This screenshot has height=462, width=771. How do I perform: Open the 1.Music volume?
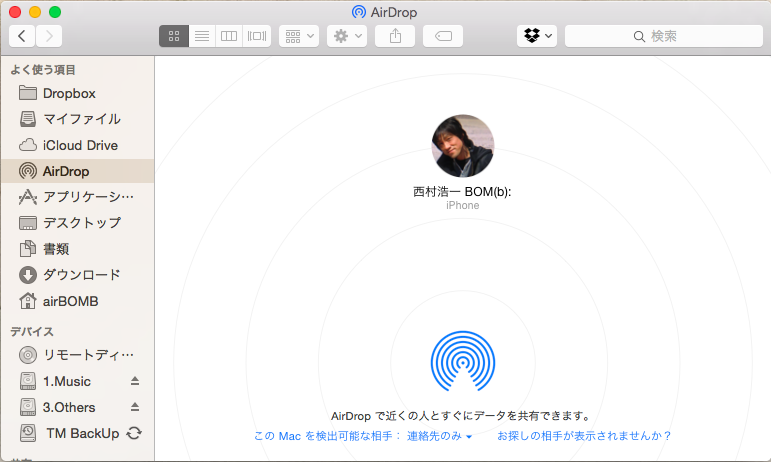pos(66,381)
